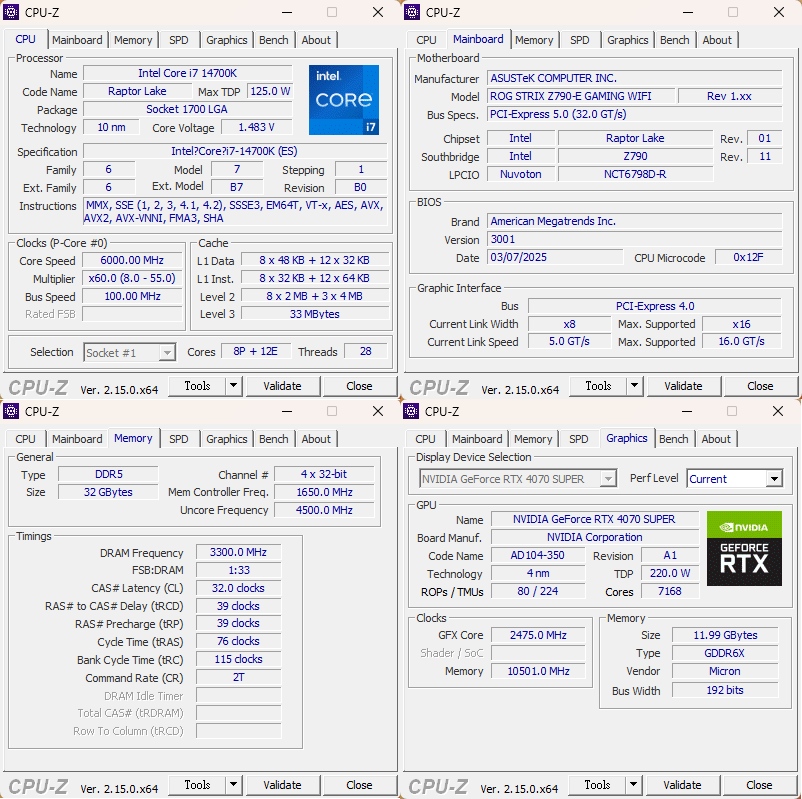The height and width of the screenshot is (799, 802).
Task: Open Tools dropdown arrow in CPU window
Action: click(x=233, y=386)
